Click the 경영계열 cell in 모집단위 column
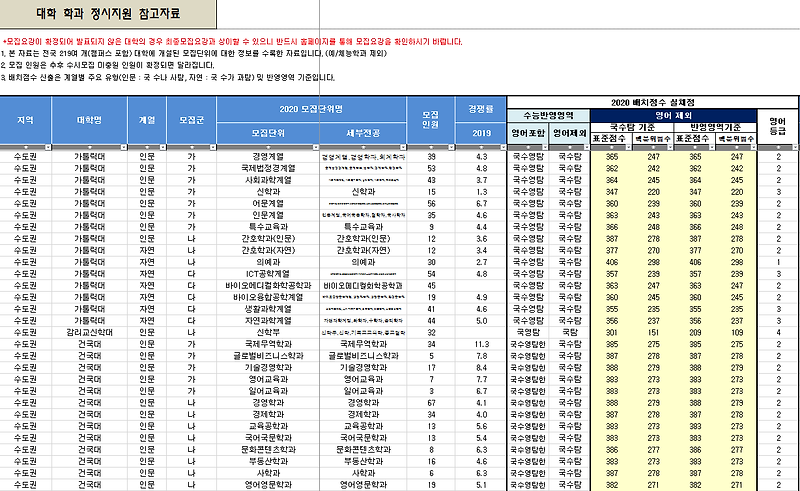 [x=268, y=157]
